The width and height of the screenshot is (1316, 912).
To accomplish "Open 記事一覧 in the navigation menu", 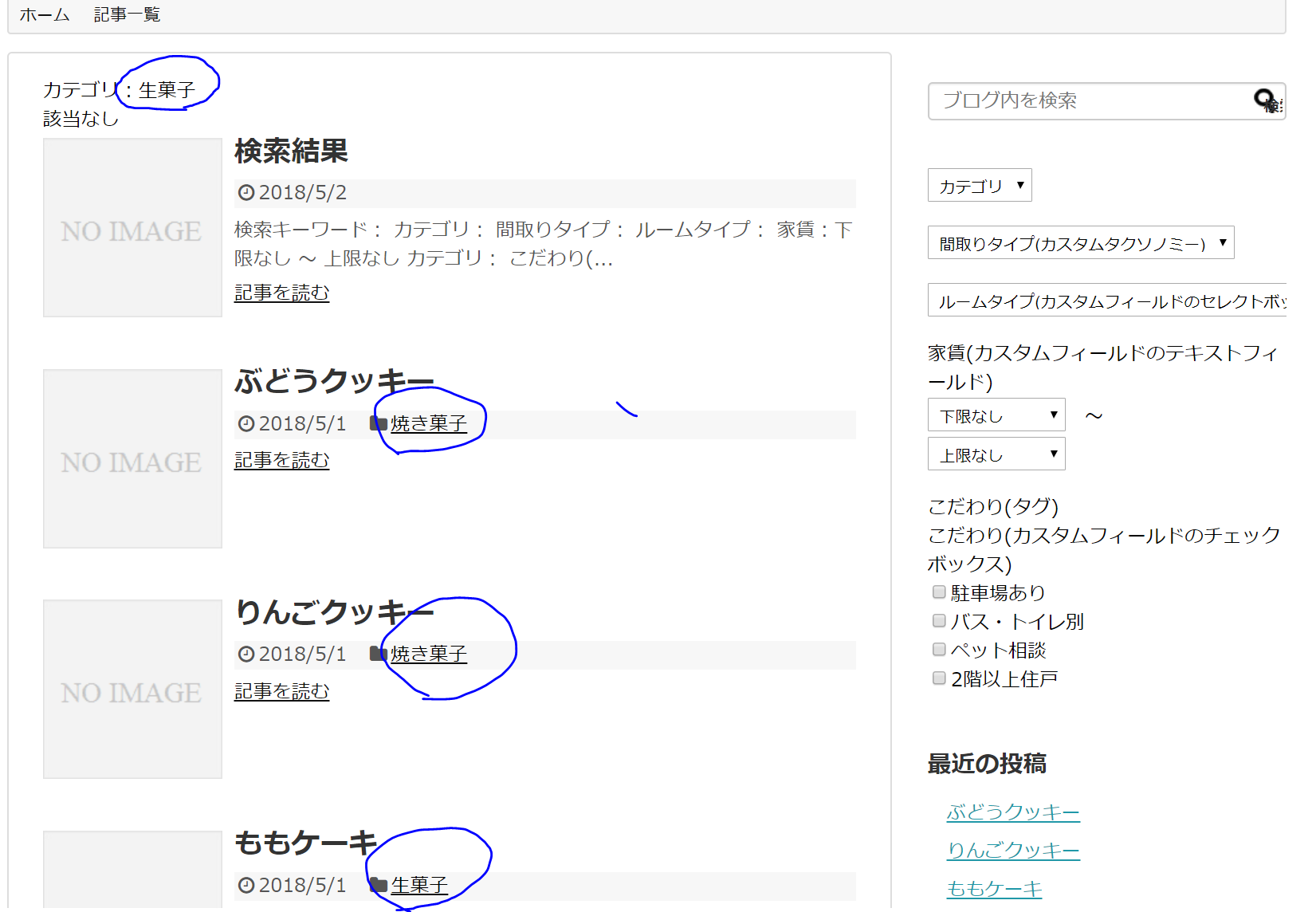I will coord(127,14).
